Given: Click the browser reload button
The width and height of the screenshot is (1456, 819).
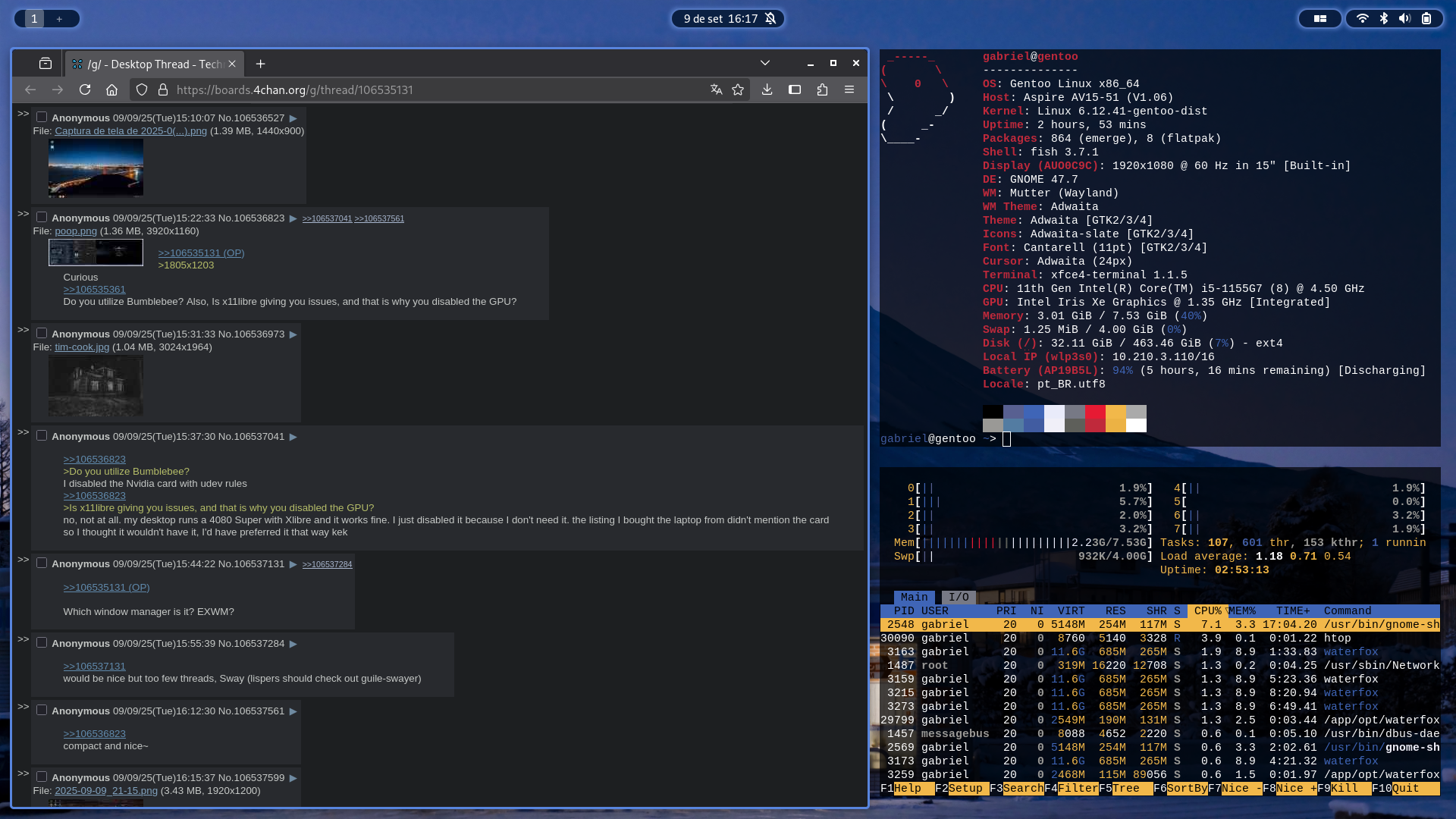Looking at the screenshot, I should tap(85, 89).
